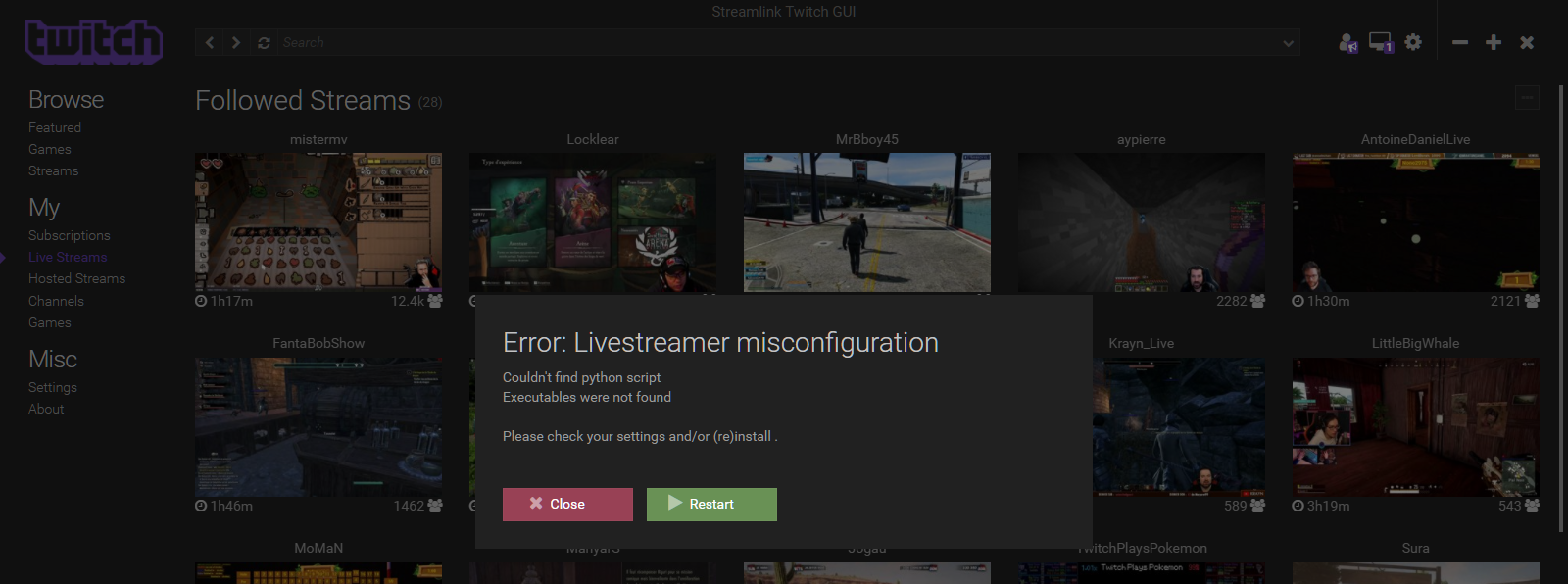Open the Krayn_Live stream thumbnail

coord(1179,427)
